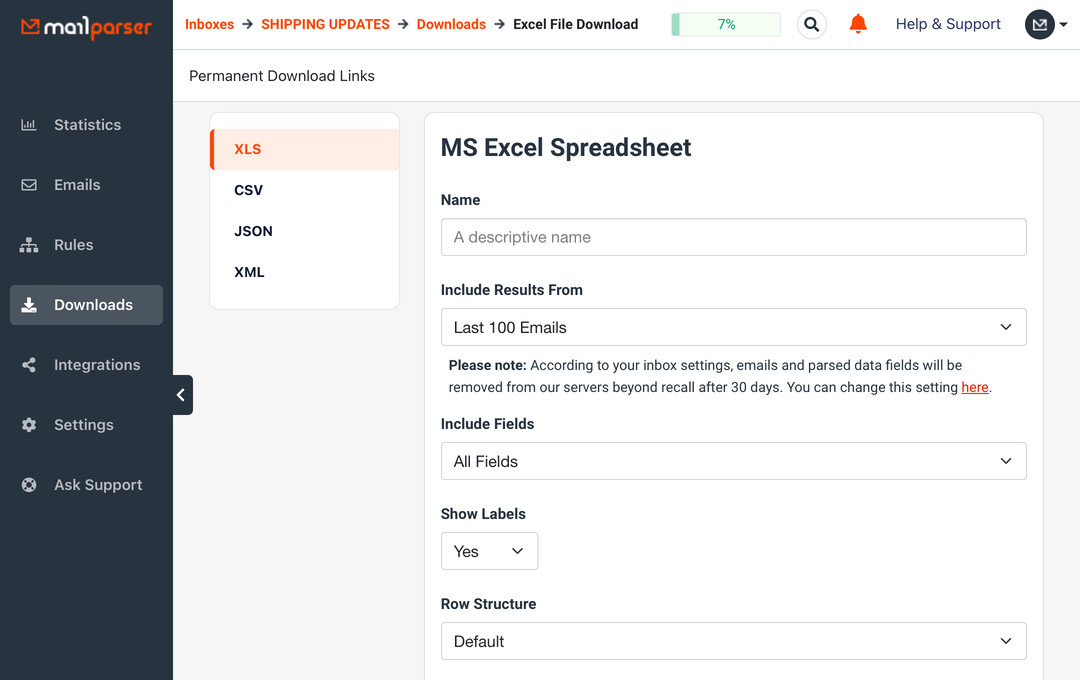Open the Row Structure dropdown
Image resolution: width=1080 pixels, height=680 pixels.
[x=733, y=641]
